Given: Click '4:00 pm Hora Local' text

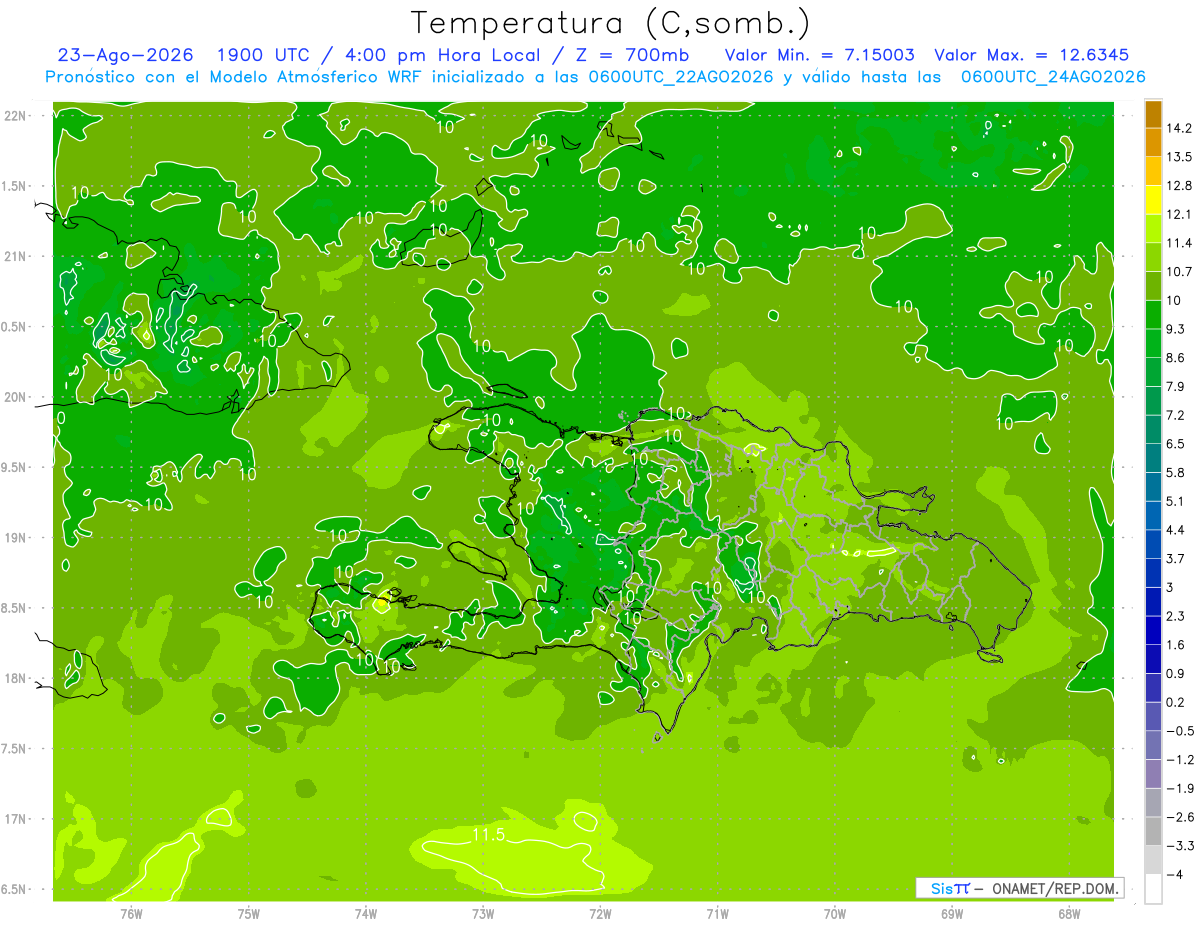Looking at the screenshot, I should click(444, 55).
